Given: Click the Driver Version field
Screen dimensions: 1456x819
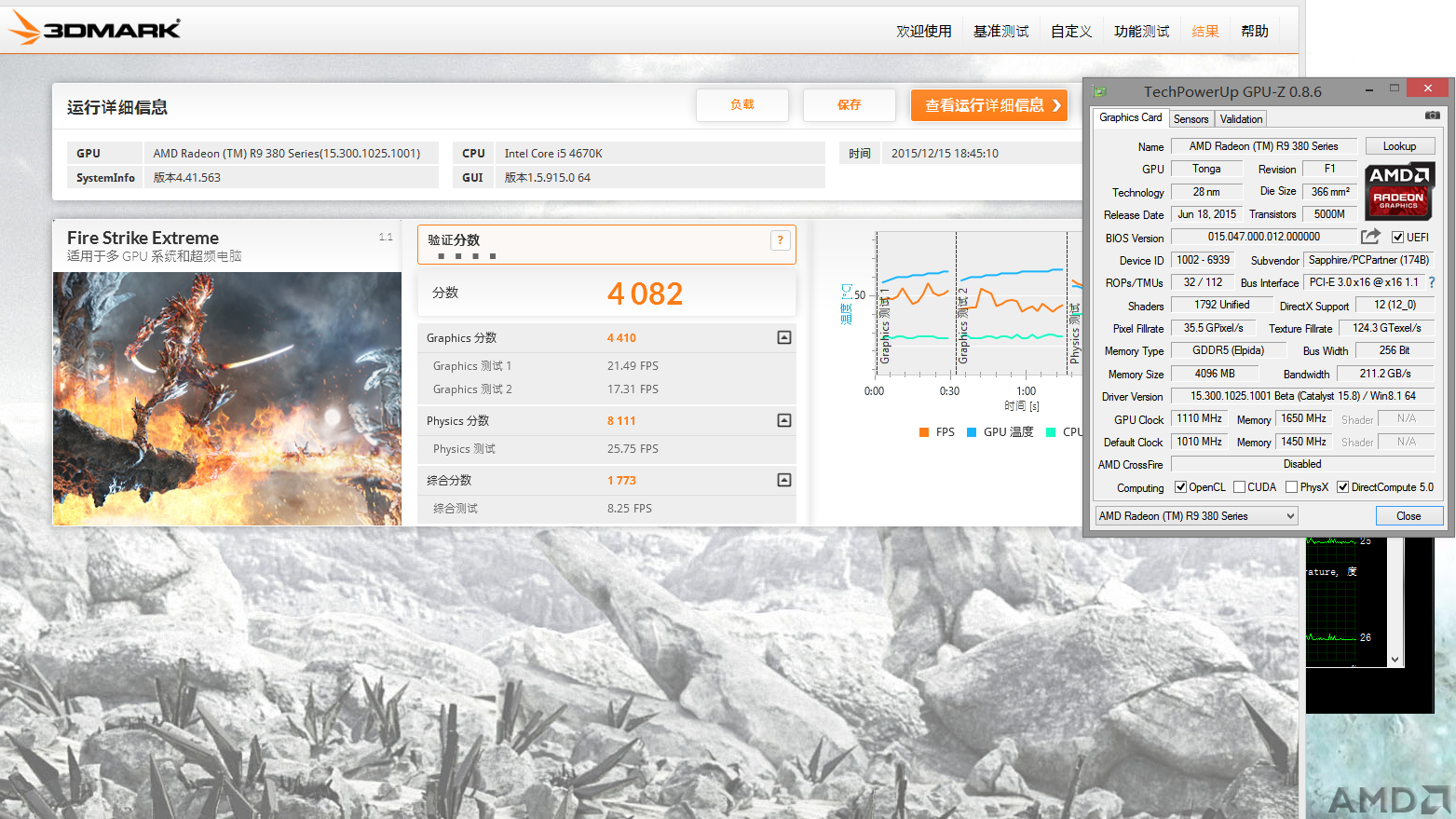Looking at the screenshot, I should click(x=1302, y=396).
